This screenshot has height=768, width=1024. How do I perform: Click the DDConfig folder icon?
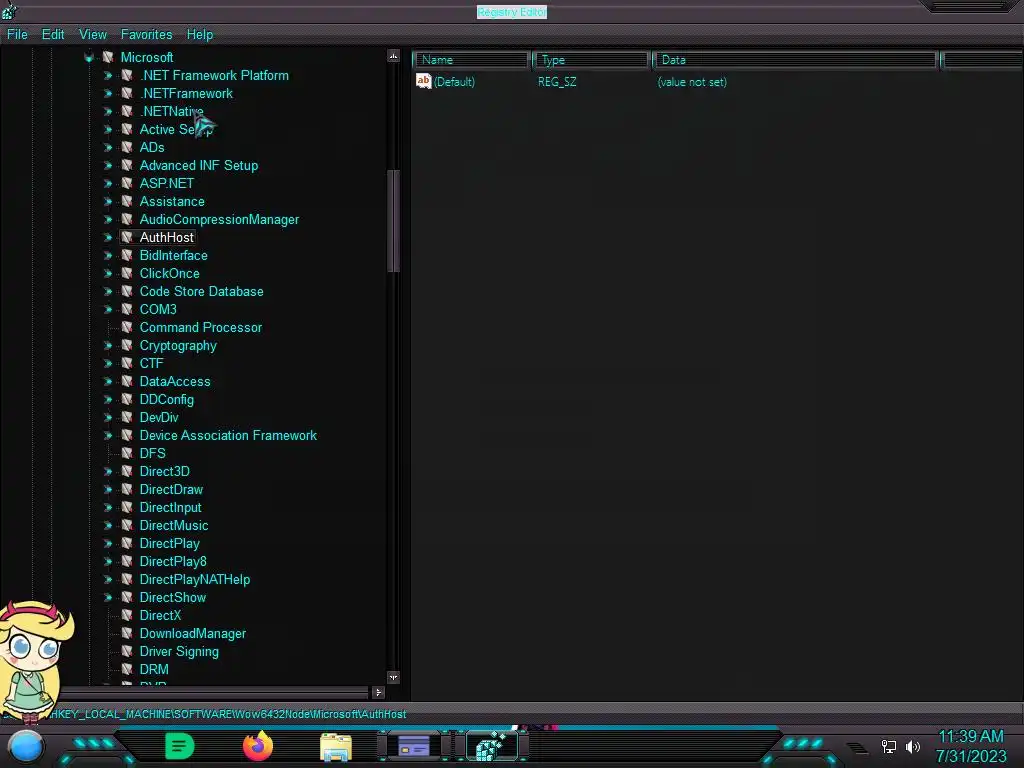click(x=127, y=399)
